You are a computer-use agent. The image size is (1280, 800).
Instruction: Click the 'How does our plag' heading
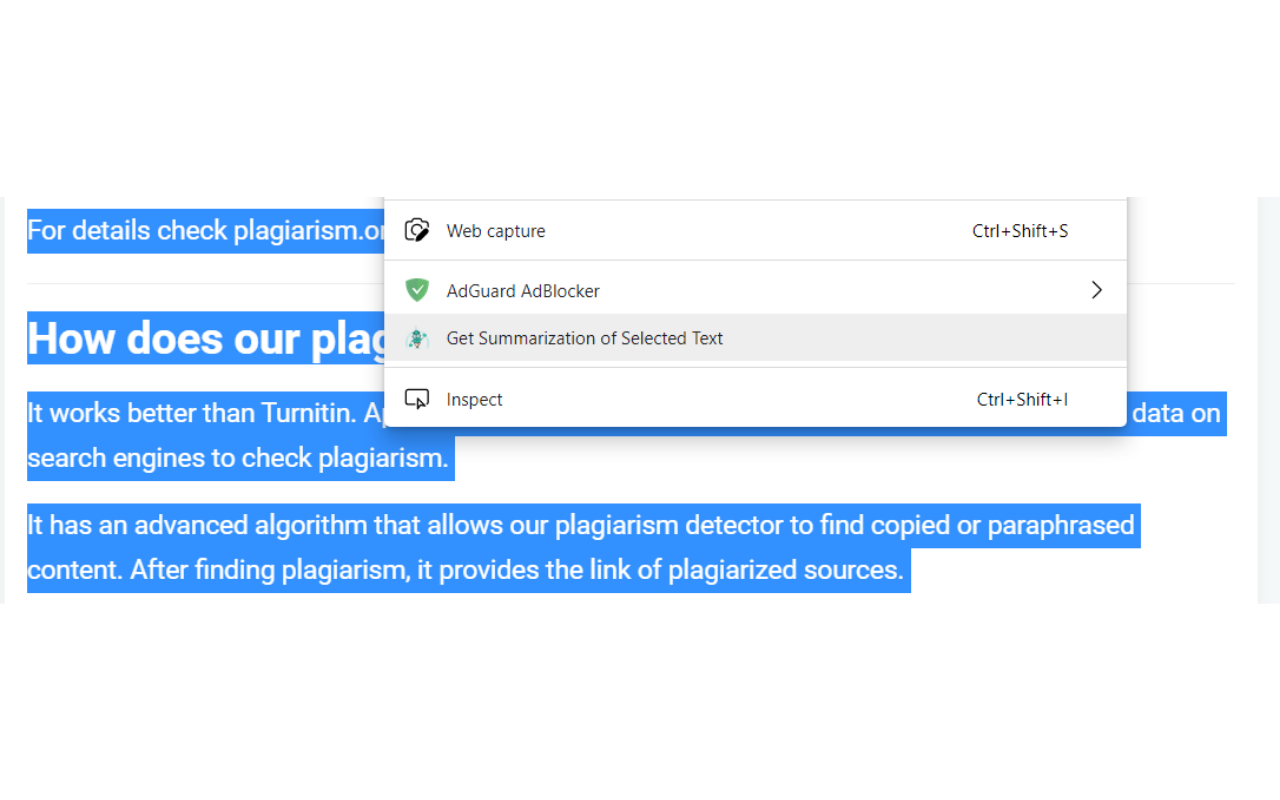206,339
